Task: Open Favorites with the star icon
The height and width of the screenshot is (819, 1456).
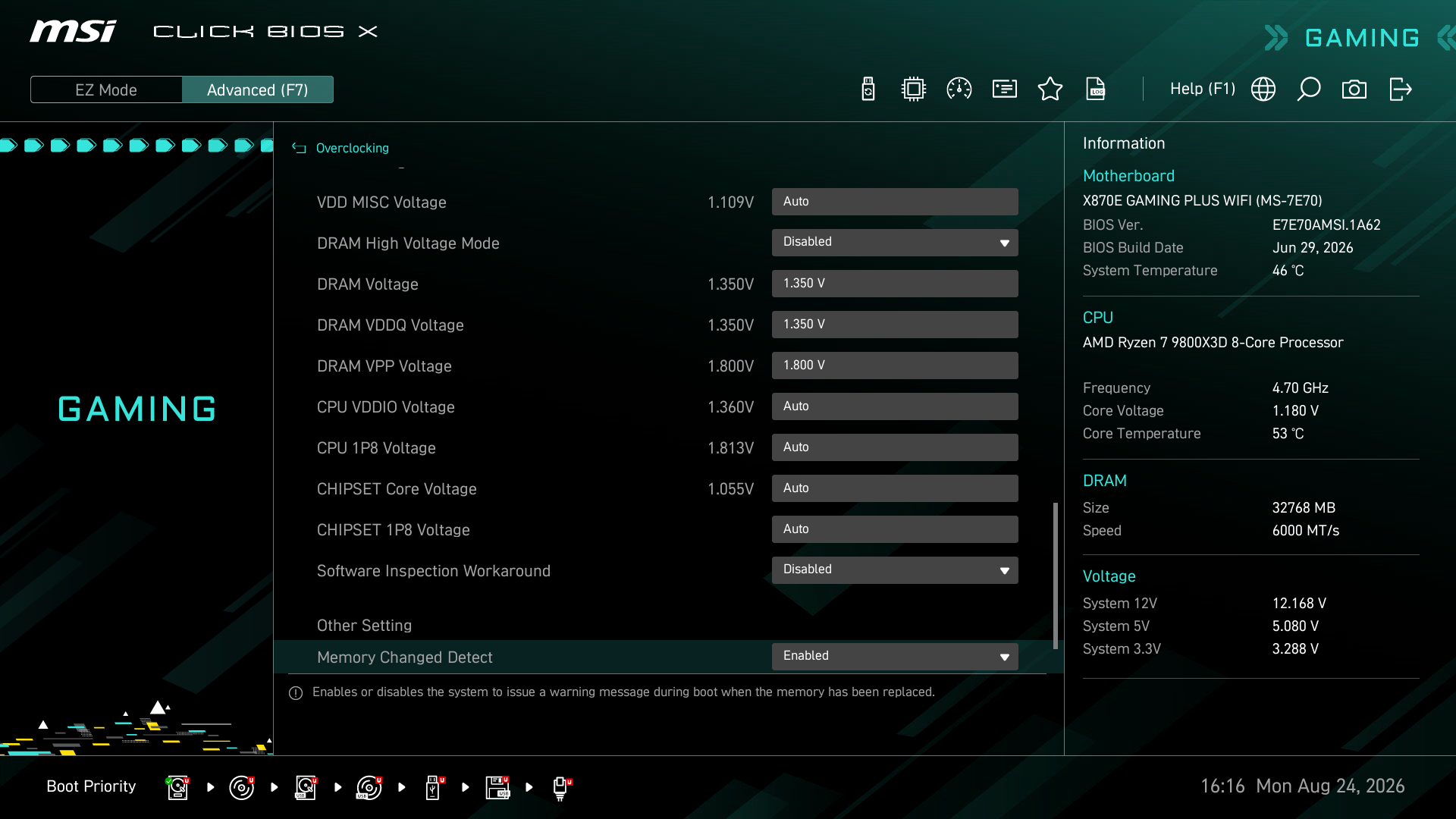Action: [x=1050, y=89]
